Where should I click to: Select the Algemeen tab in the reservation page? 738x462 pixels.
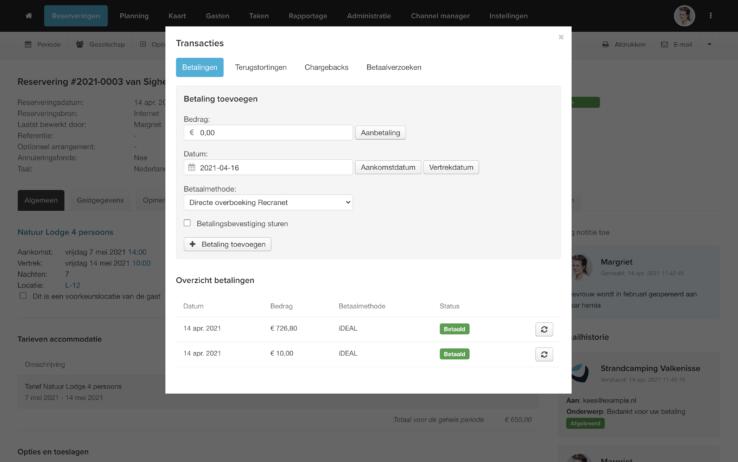click(x=41, y=200)
